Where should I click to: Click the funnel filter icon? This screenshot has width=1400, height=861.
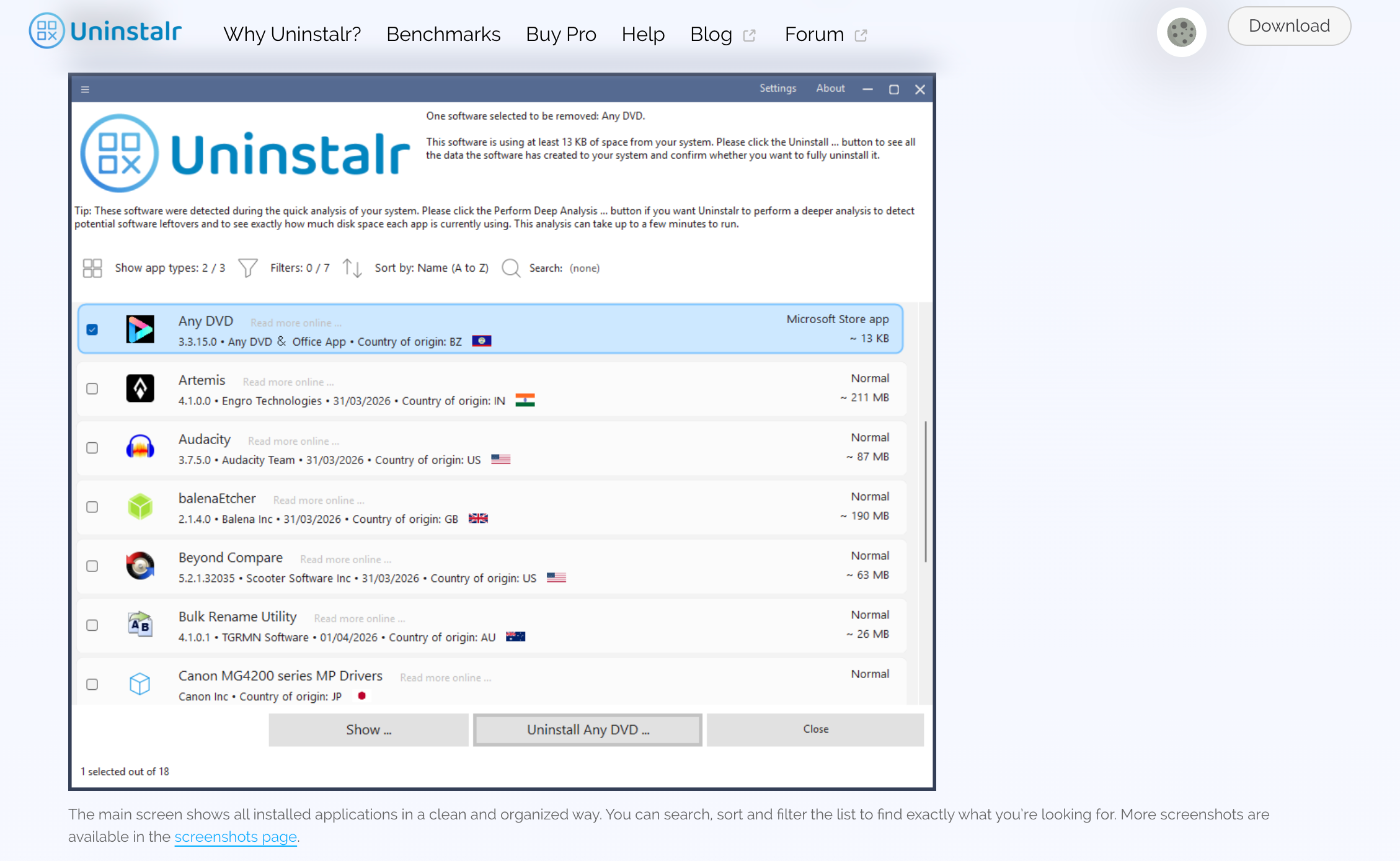coord(247,268)
